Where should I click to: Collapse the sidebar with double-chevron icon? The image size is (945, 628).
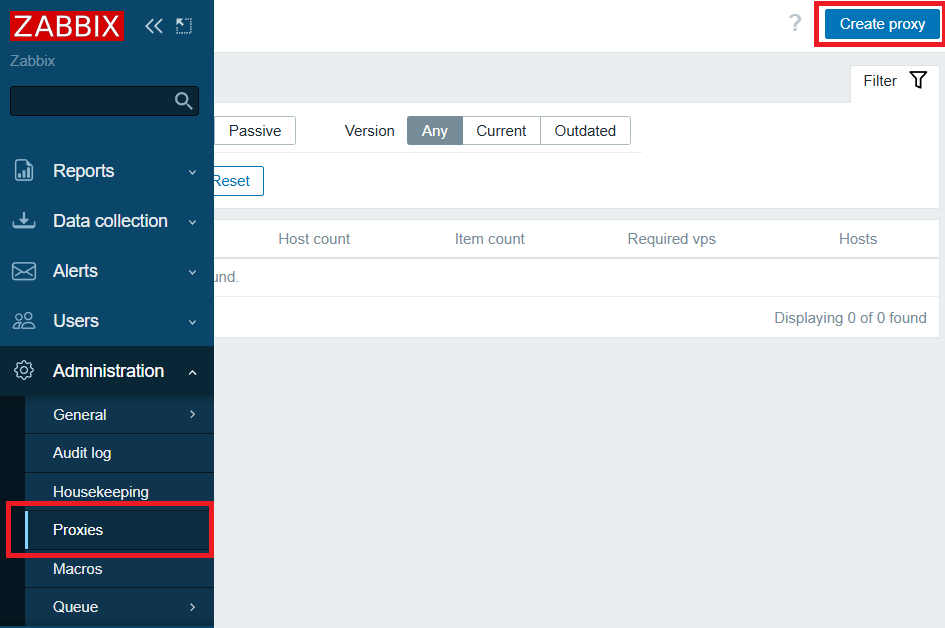click(x=153, y=26)
